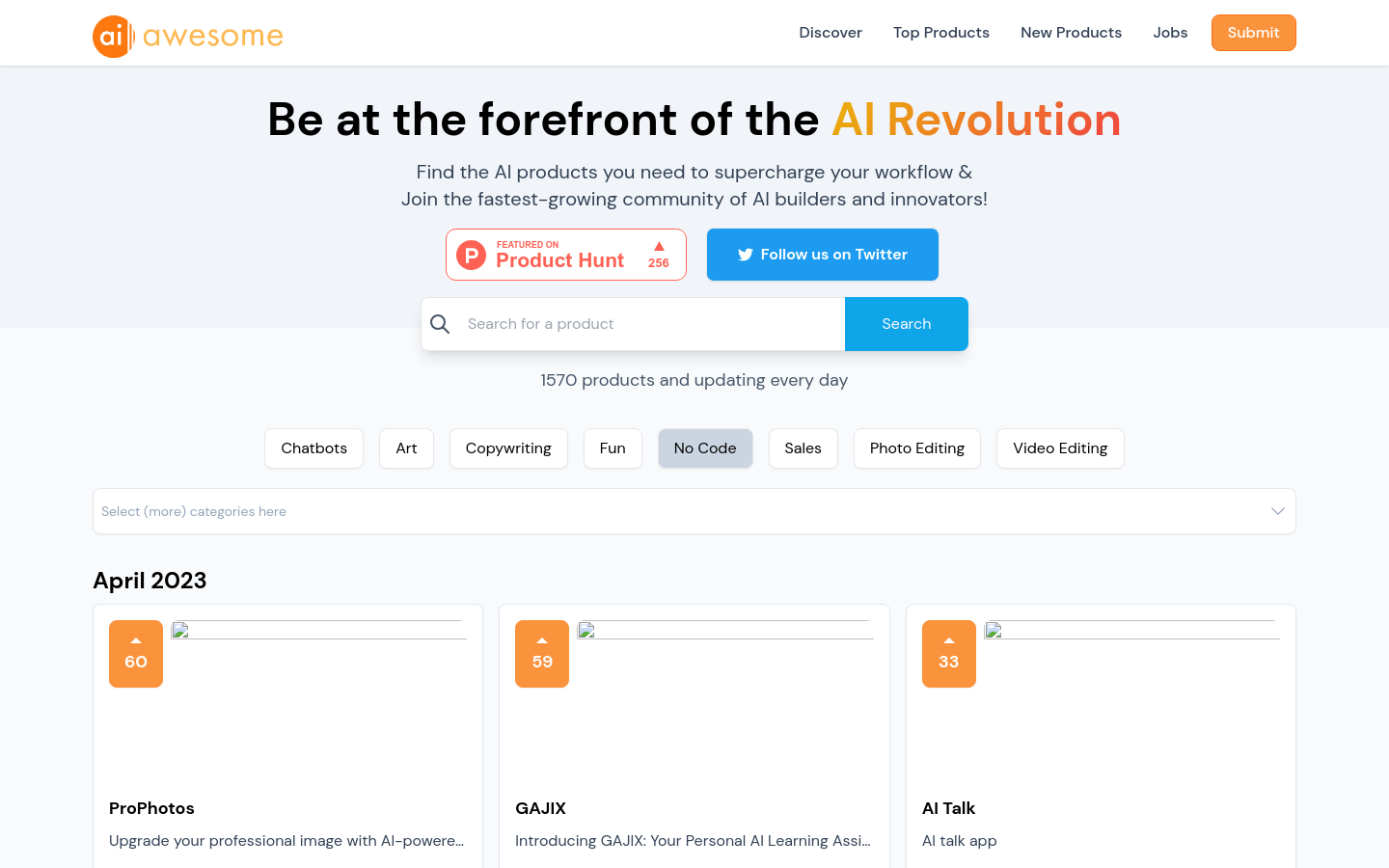Toggle the Chatbots category filter
The width and height of the screenshot is (1389, 868).
[x=314, y=448]
